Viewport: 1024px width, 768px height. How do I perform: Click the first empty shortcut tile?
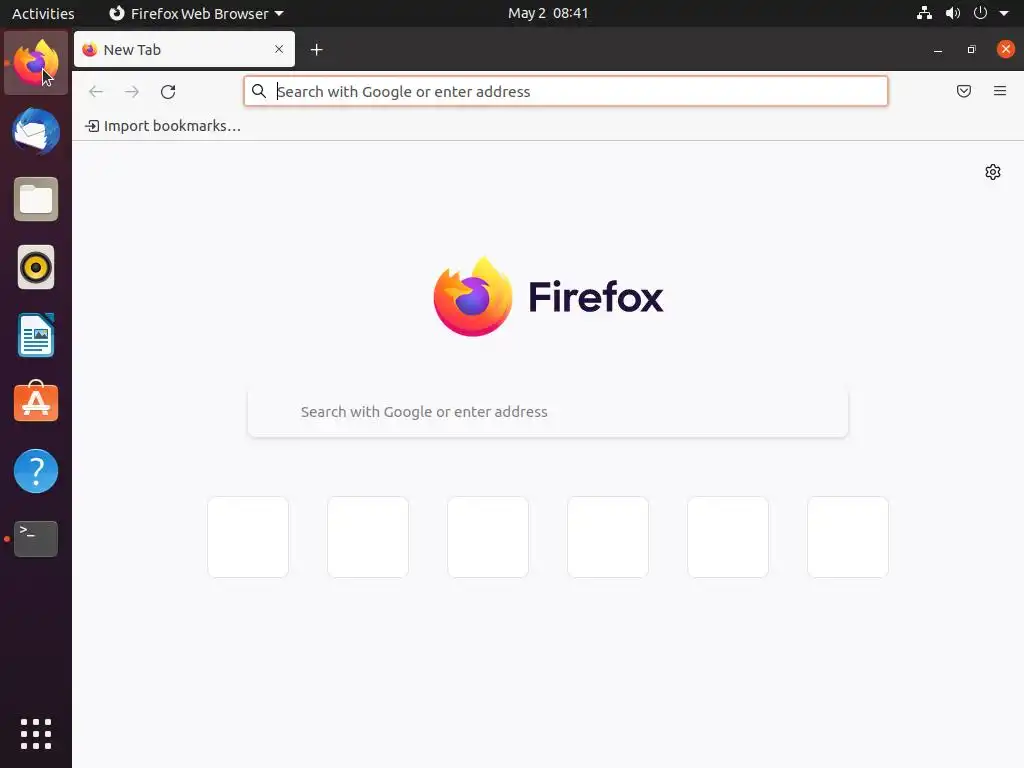click(x=248, y=537)
